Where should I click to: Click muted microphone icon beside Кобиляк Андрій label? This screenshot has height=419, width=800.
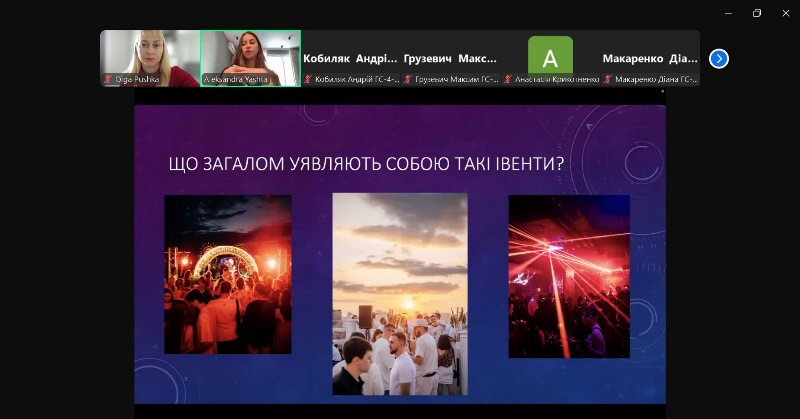[308, 79]
